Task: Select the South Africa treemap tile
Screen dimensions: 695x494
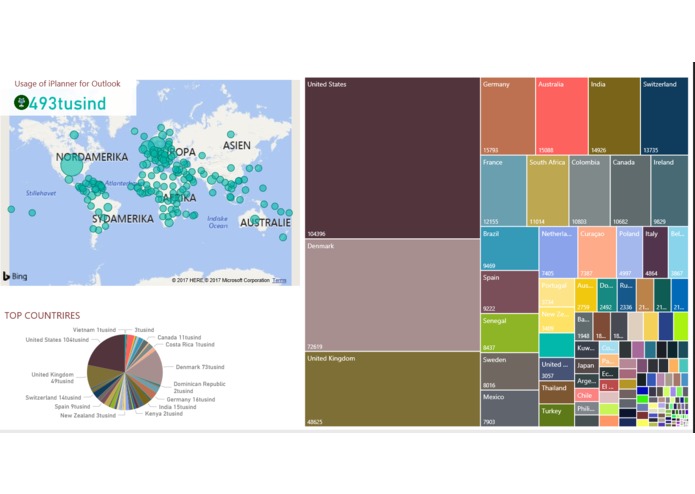Action: click(548, 191)
